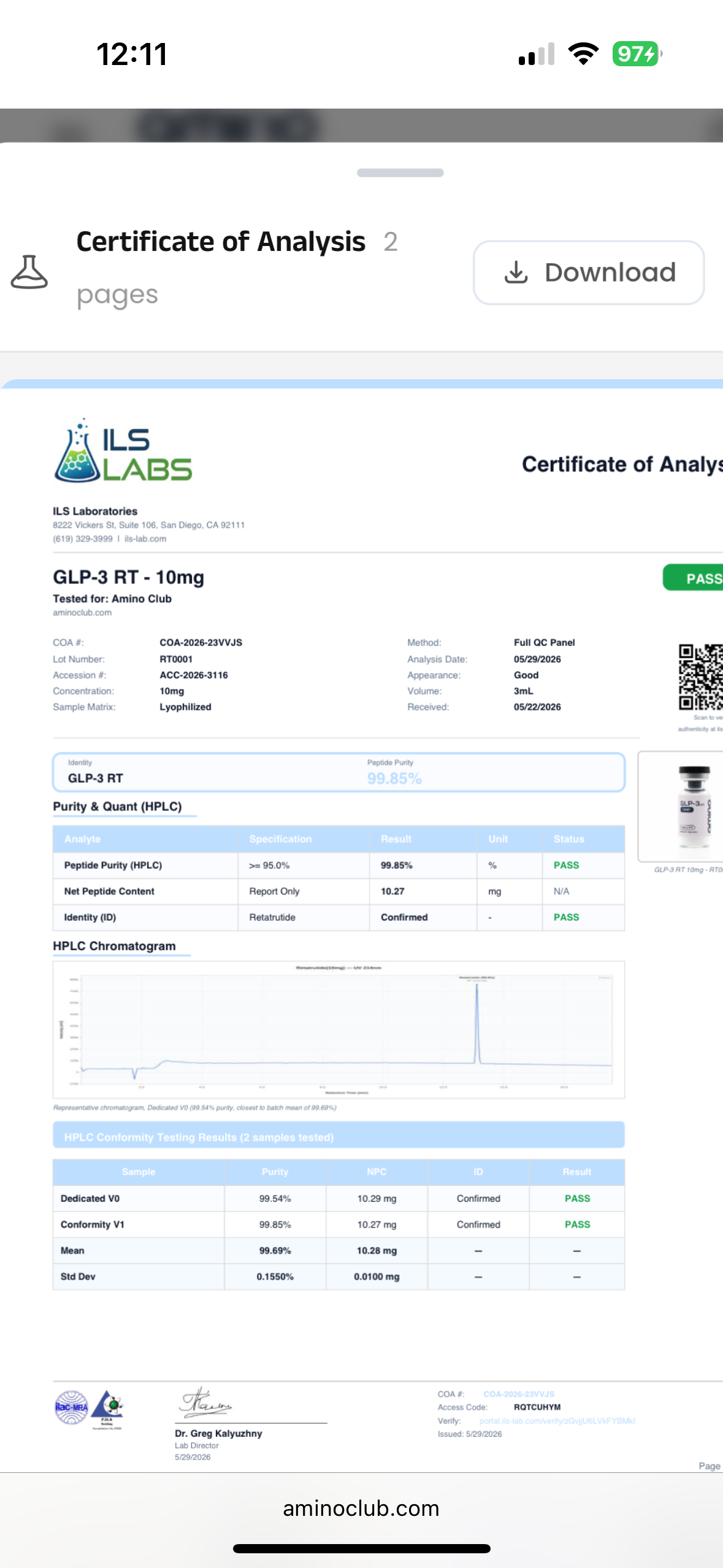Tap the aminoclub.com text under Tested for
Viewport: 723px width, 1568px height.
coord(82,612)
